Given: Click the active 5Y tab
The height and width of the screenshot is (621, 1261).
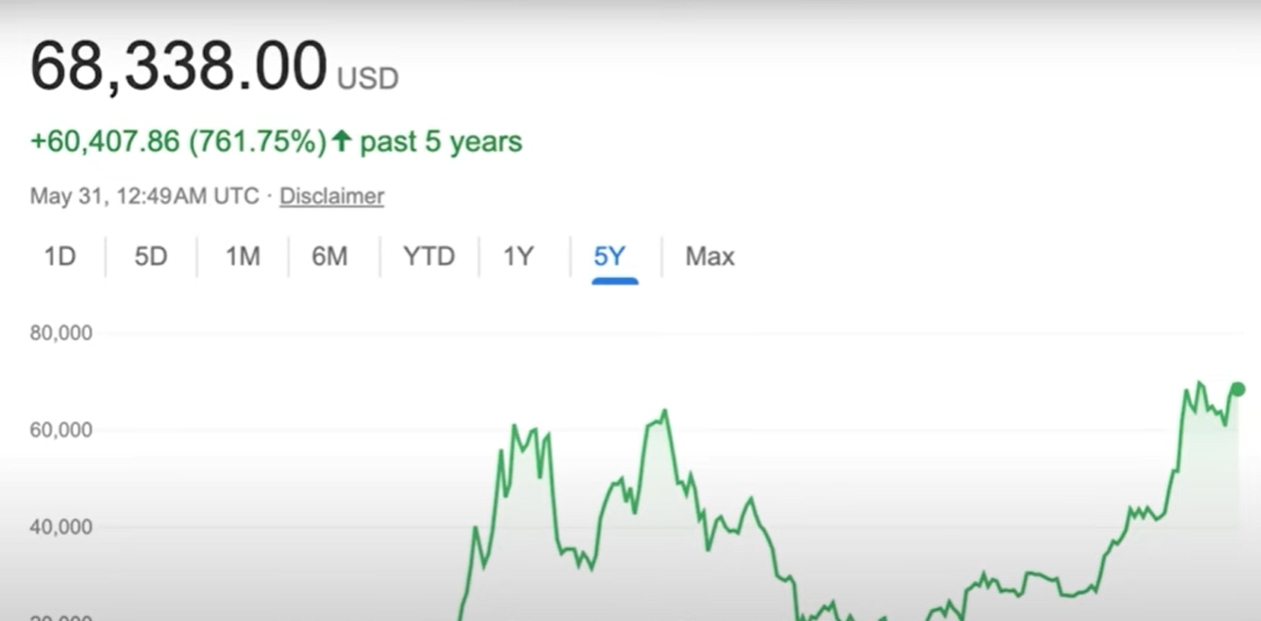Looking at the screenshot, I should click(609, 257).
